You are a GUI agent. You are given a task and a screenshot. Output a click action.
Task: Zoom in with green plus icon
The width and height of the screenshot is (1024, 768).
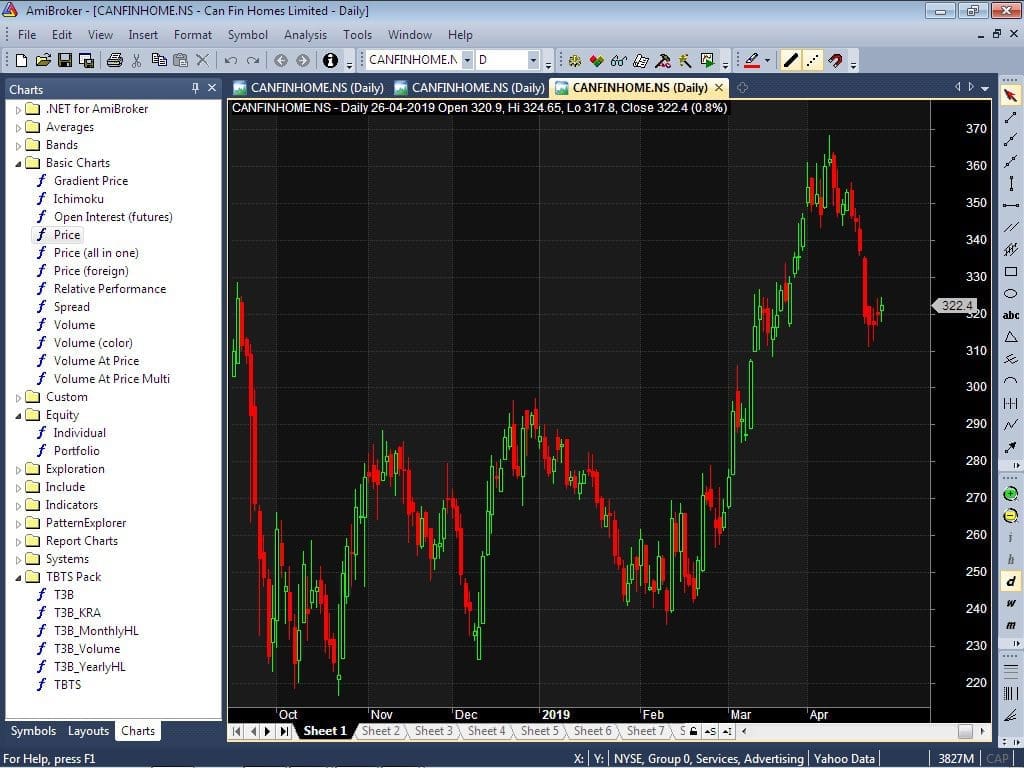pyautogui.click(x=1010, y=494)
